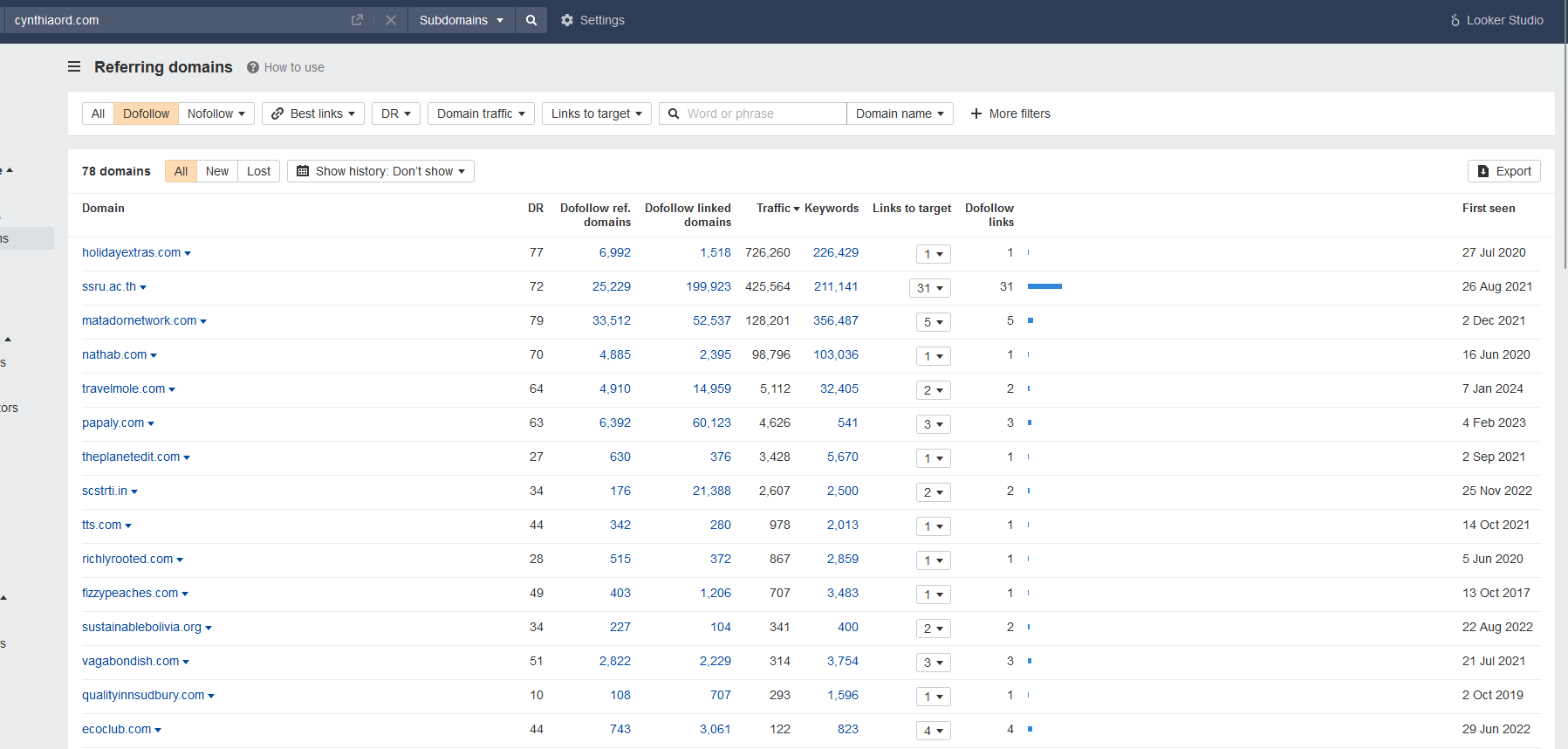This screenshot has width=1568, height=749.
Task: Open travelmole.com domain link
Action: point(123,388)
